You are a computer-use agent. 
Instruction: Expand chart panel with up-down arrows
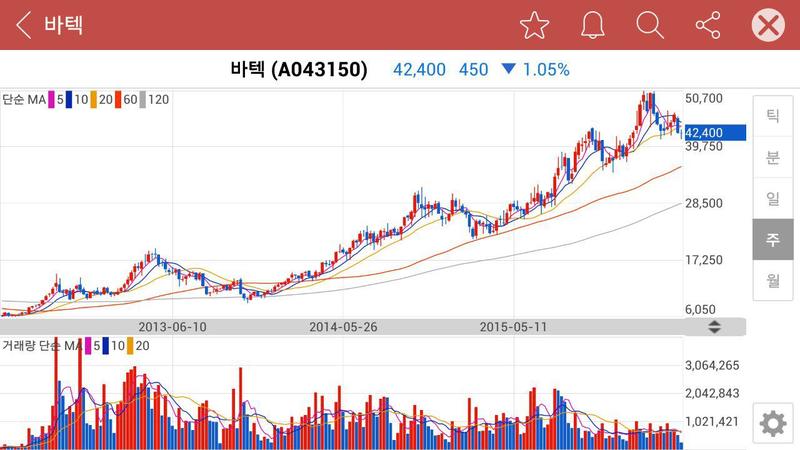click(714, 327)
